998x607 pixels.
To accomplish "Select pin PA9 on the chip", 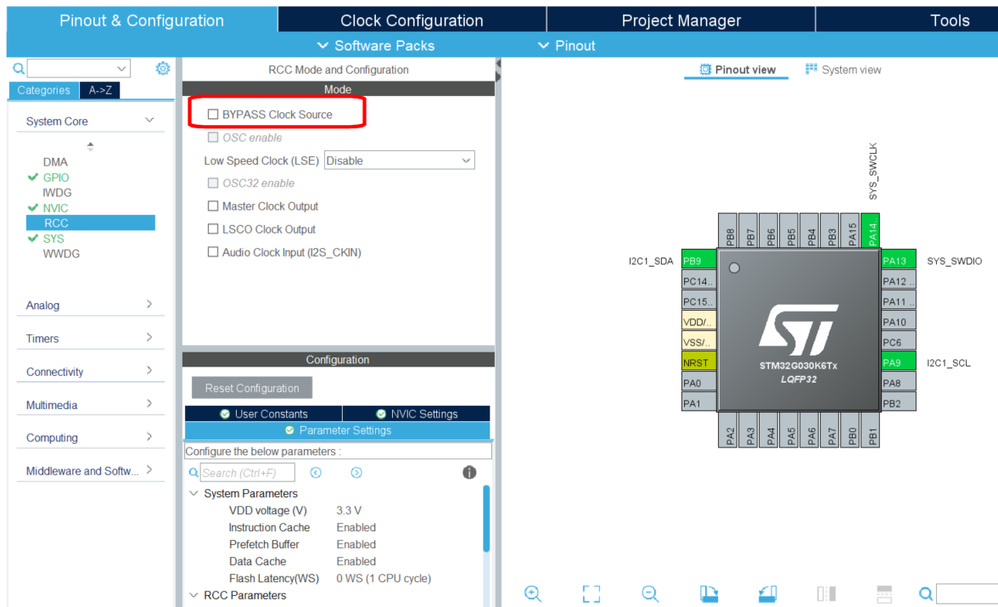I will click(898, 362).
